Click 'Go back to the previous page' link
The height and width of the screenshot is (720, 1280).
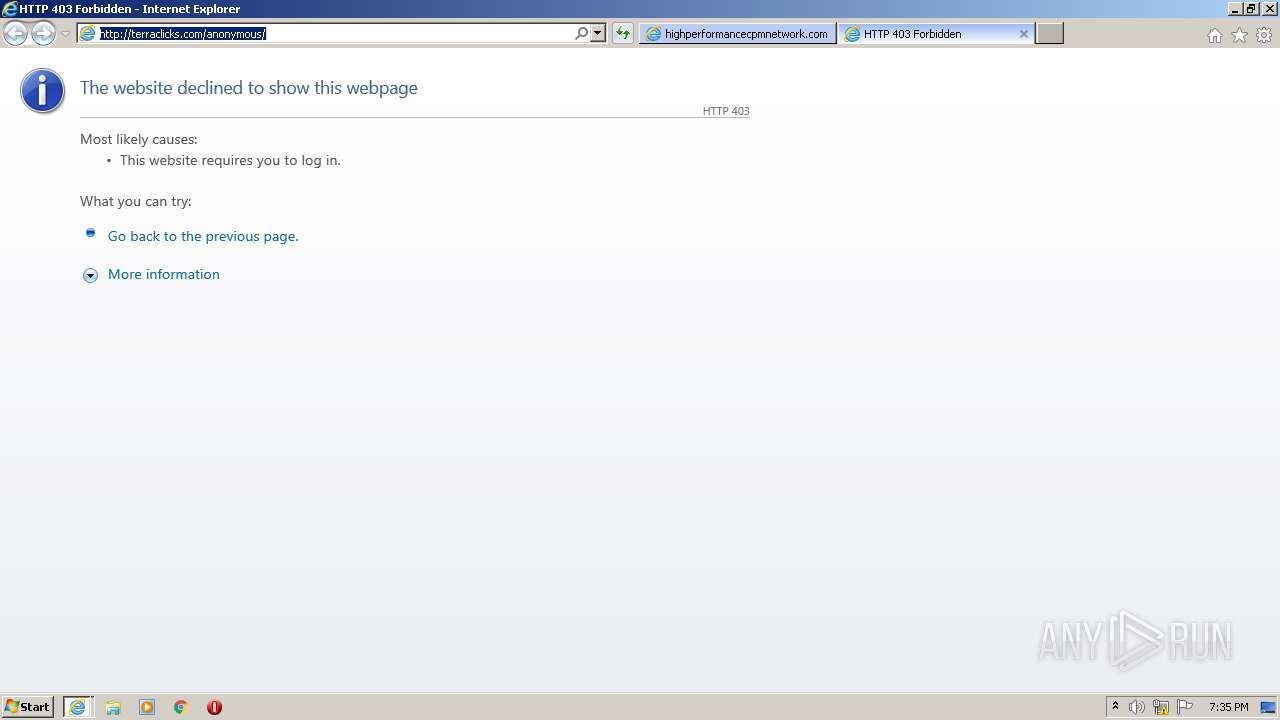point(203,236)
